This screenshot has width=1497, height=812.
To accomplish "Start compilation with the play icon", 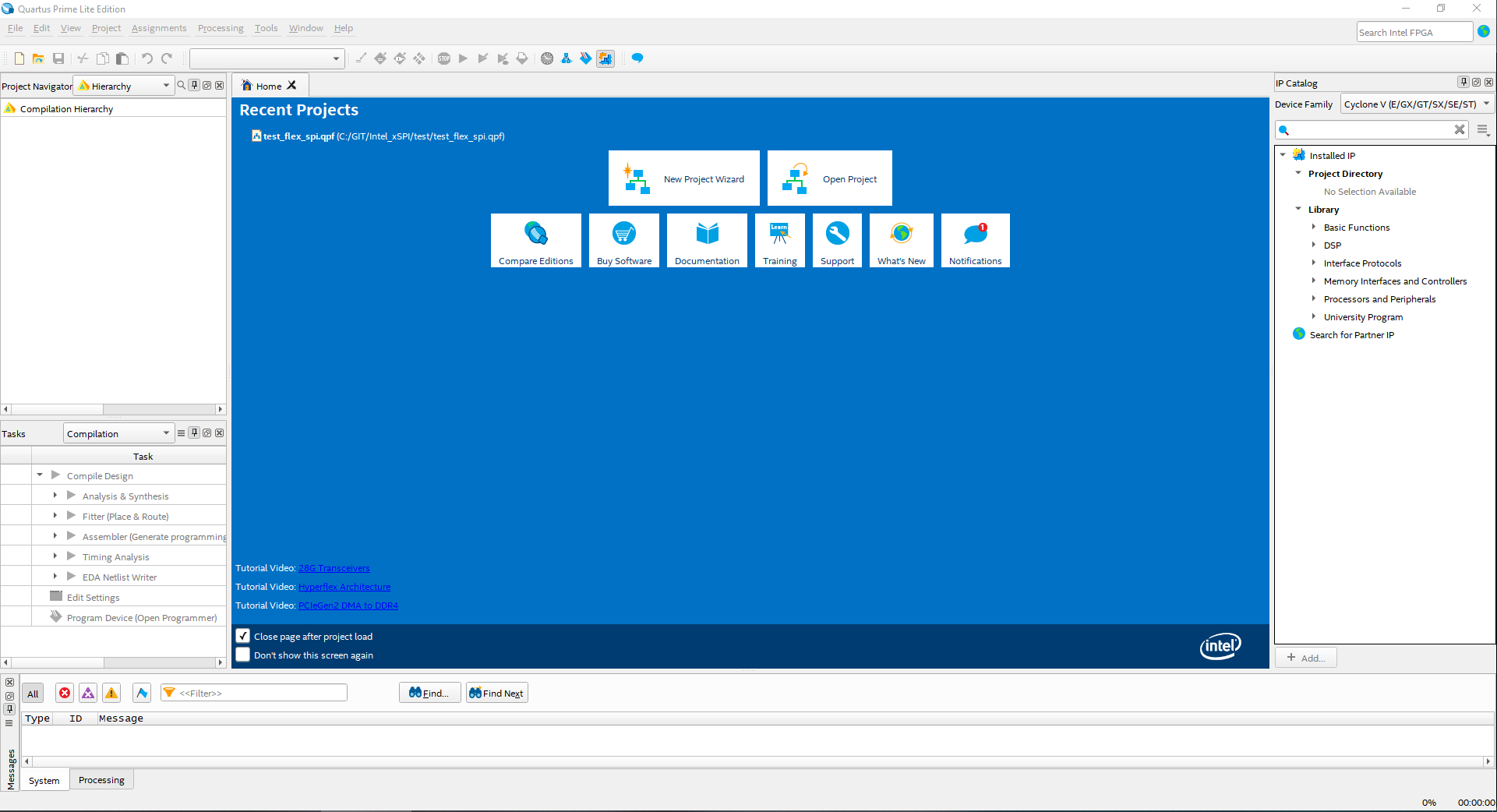I will tap(464, 58).
